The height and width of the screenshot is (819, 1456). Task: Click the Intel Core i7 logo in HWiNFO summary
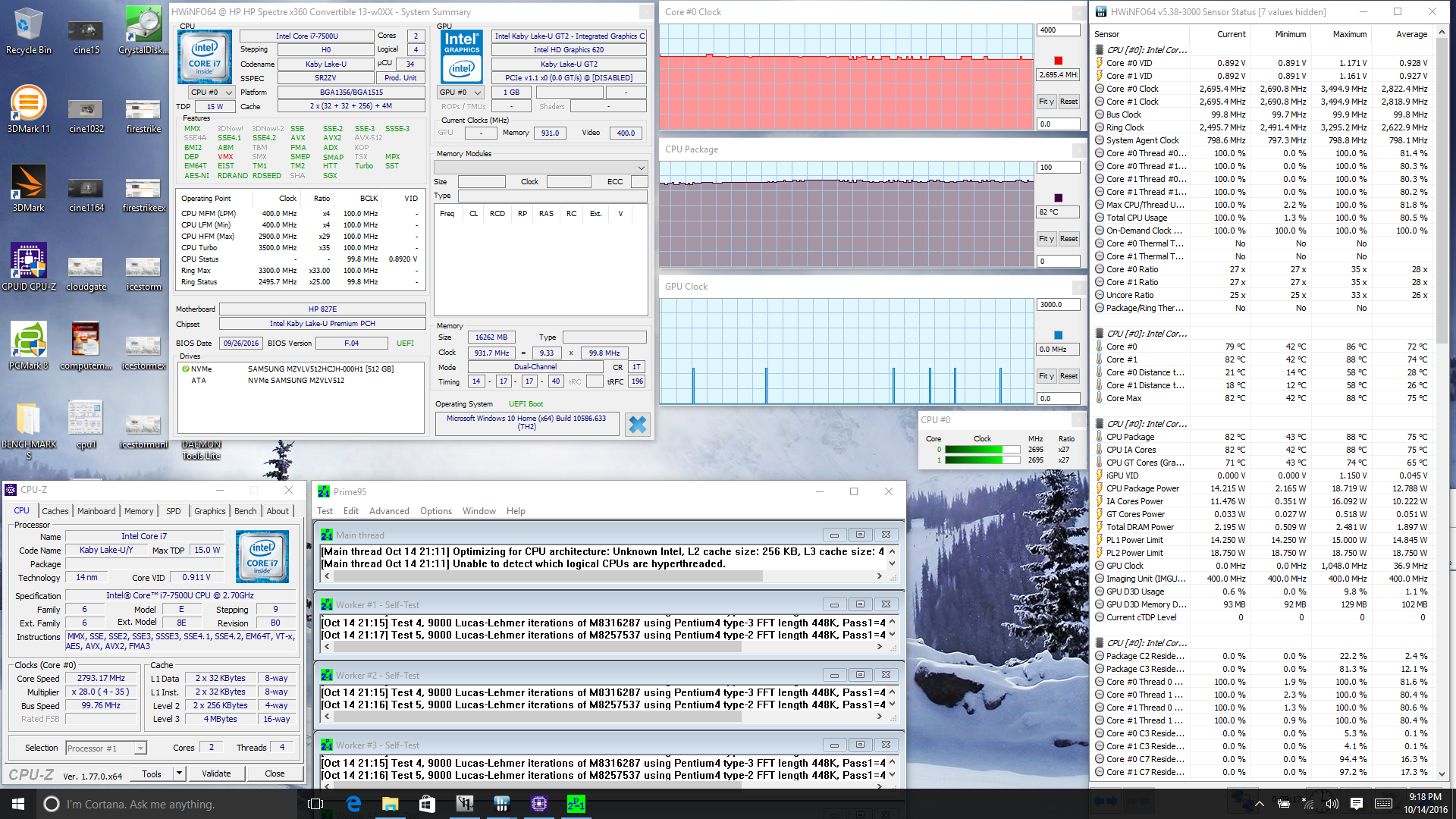(205, 58)
